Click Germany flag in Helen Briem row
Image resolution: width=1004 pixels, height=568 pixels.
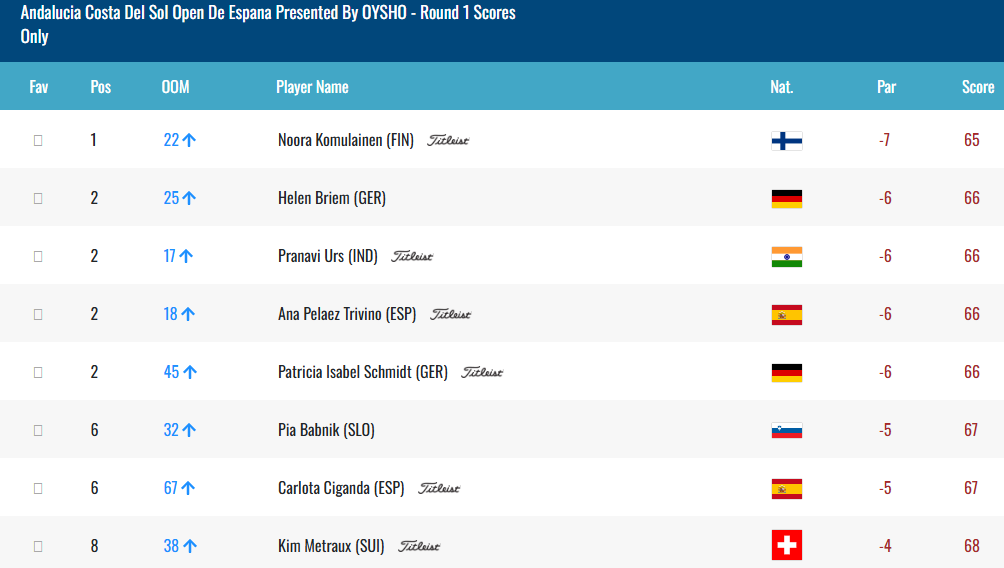[x=786, y=198]
